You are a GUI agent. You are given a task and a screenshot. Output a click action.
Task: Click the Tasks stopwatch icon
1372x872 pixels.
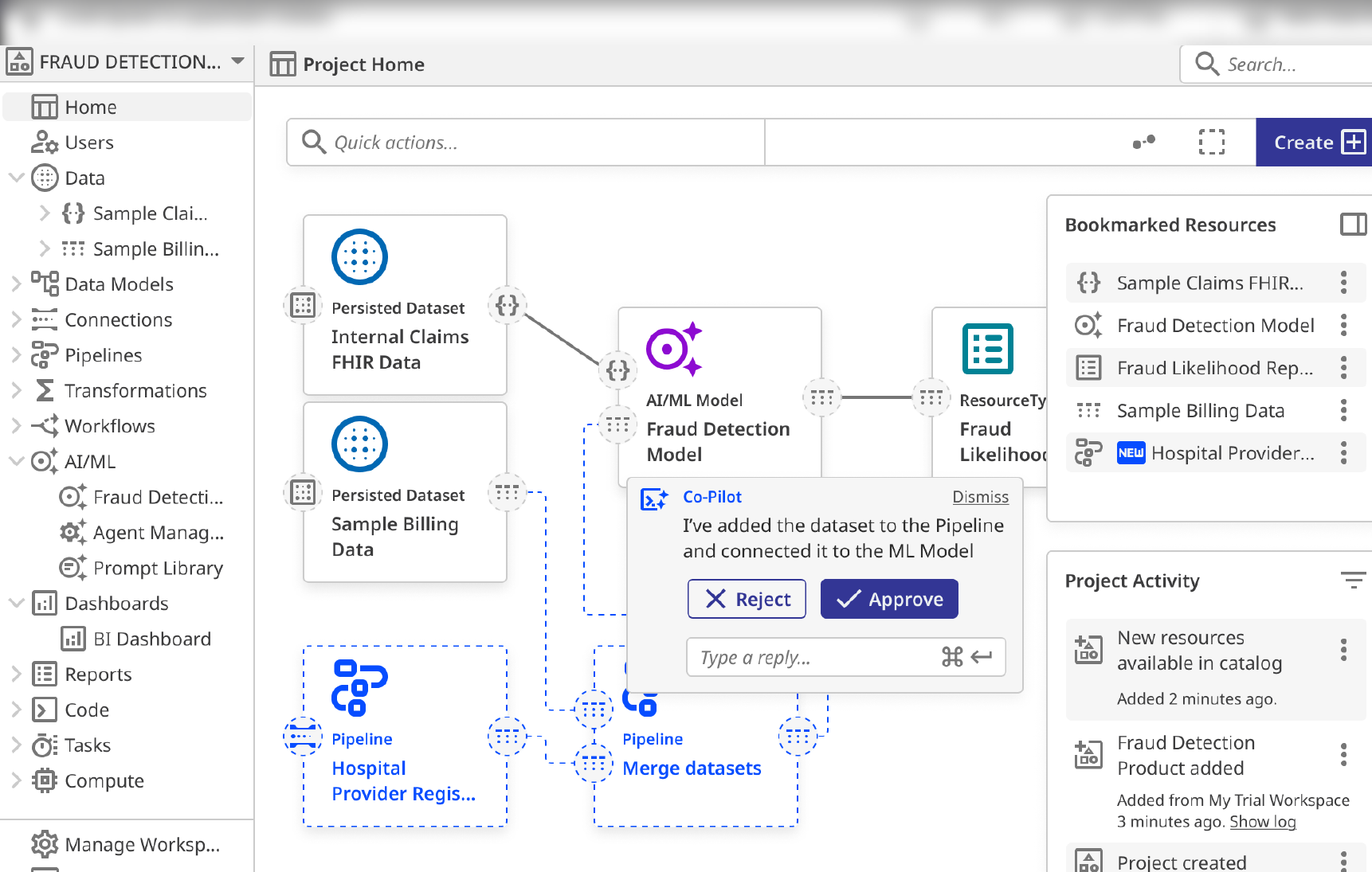click(45, 745)
